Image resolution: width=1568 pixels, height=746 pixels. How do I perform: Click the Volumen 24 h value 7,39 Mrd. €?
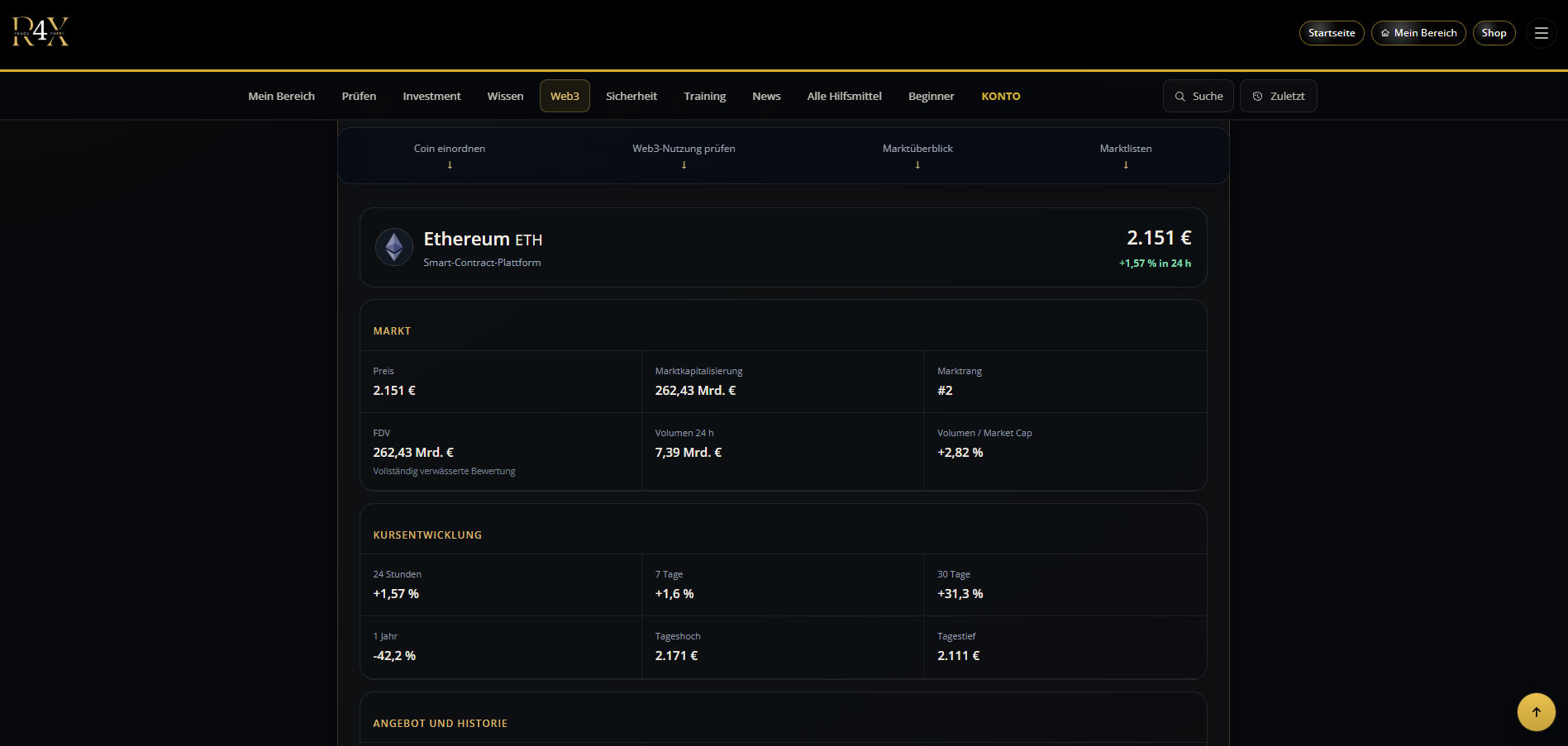click(x=688, y=453)
